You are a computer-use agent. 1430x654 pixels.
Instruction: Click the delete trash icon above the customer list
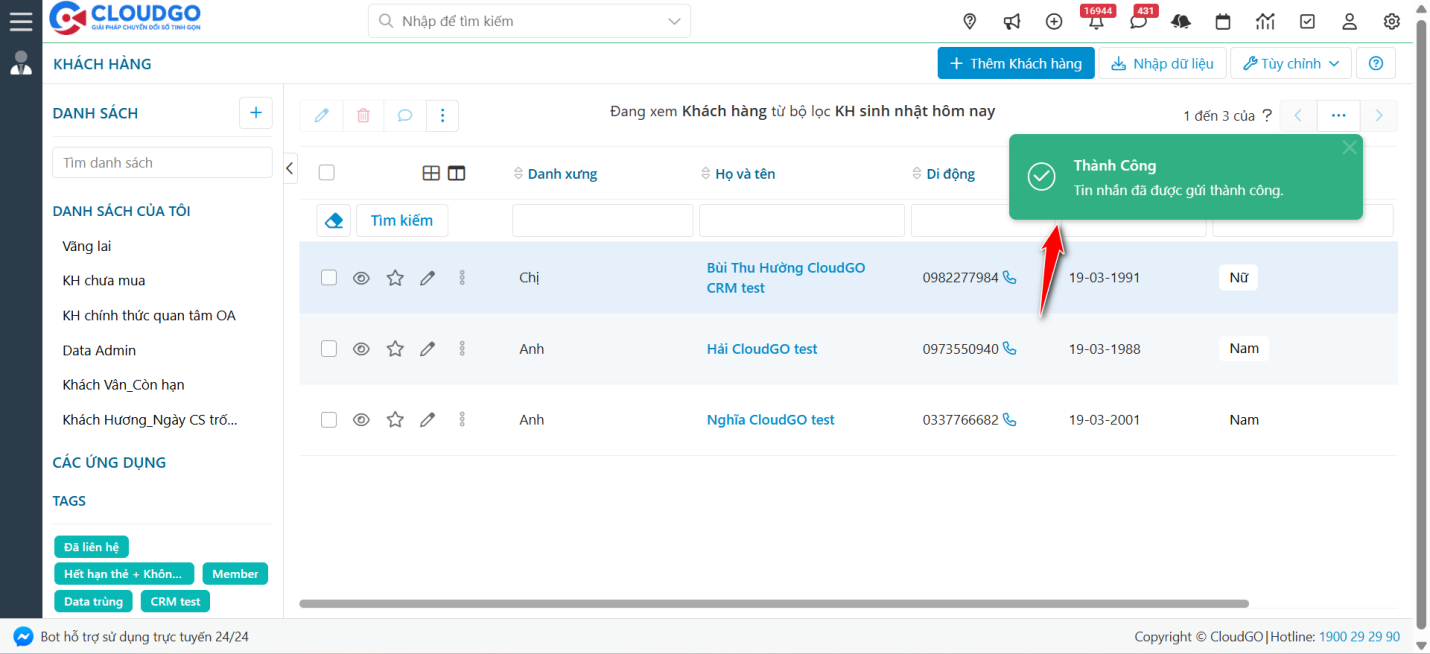tap(362, 115)
